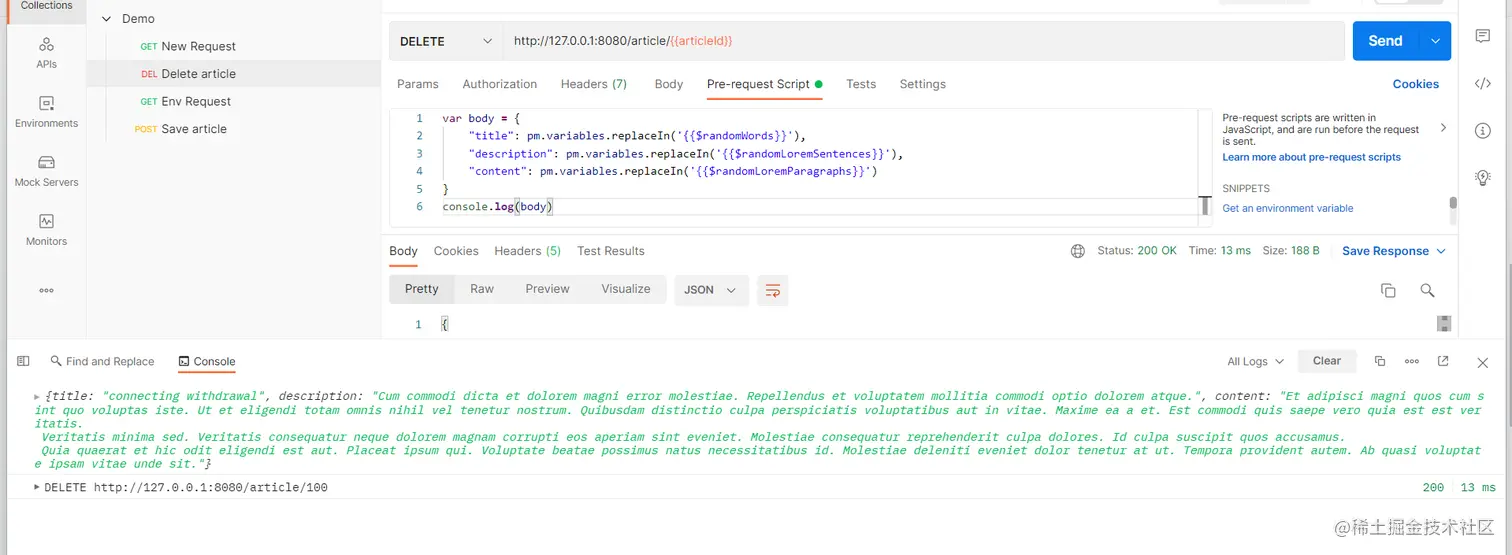Copy the response body icon
Image resolution: width=1512 pixels, height=555 pixels.
point(1388,290)
